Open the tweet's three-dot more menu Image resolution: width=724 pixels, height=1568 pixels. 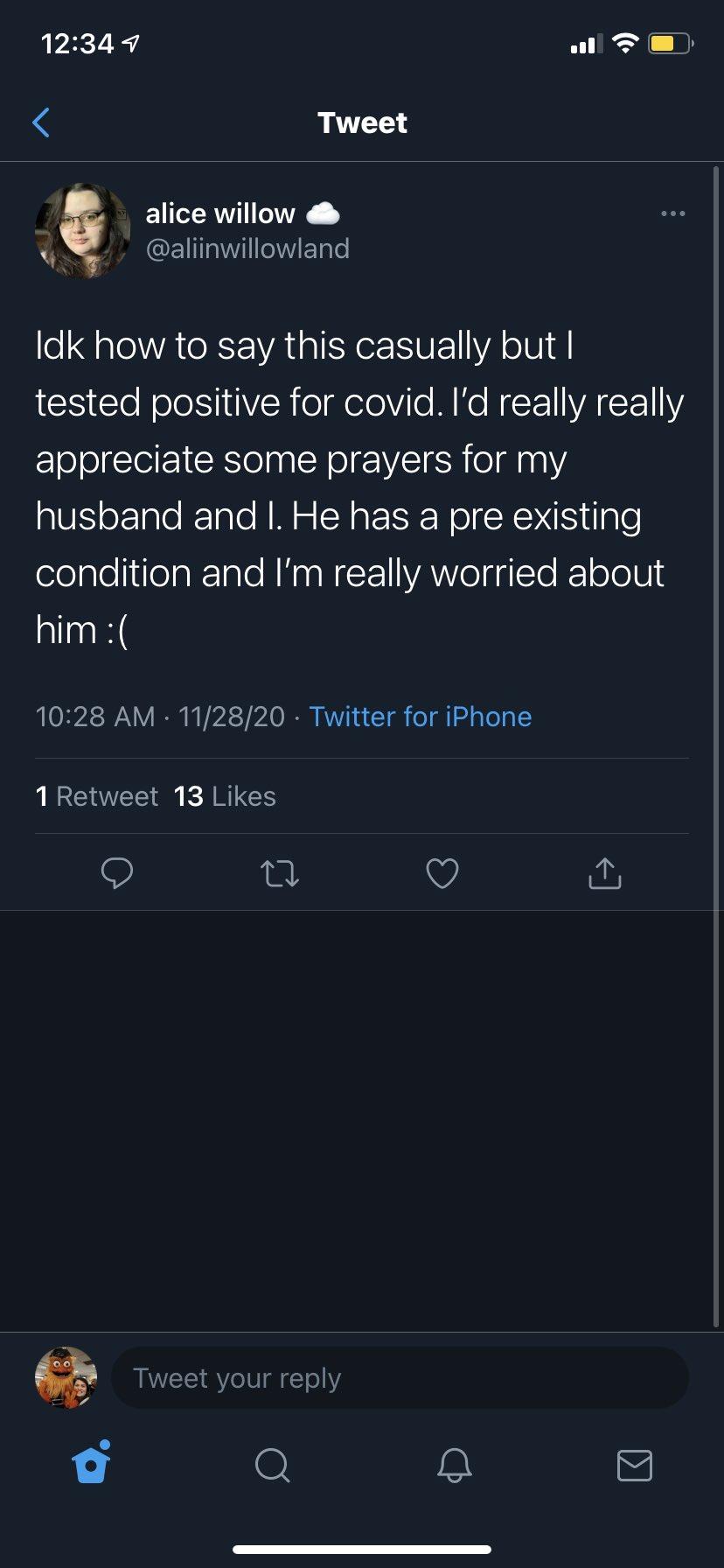(672, 213)
